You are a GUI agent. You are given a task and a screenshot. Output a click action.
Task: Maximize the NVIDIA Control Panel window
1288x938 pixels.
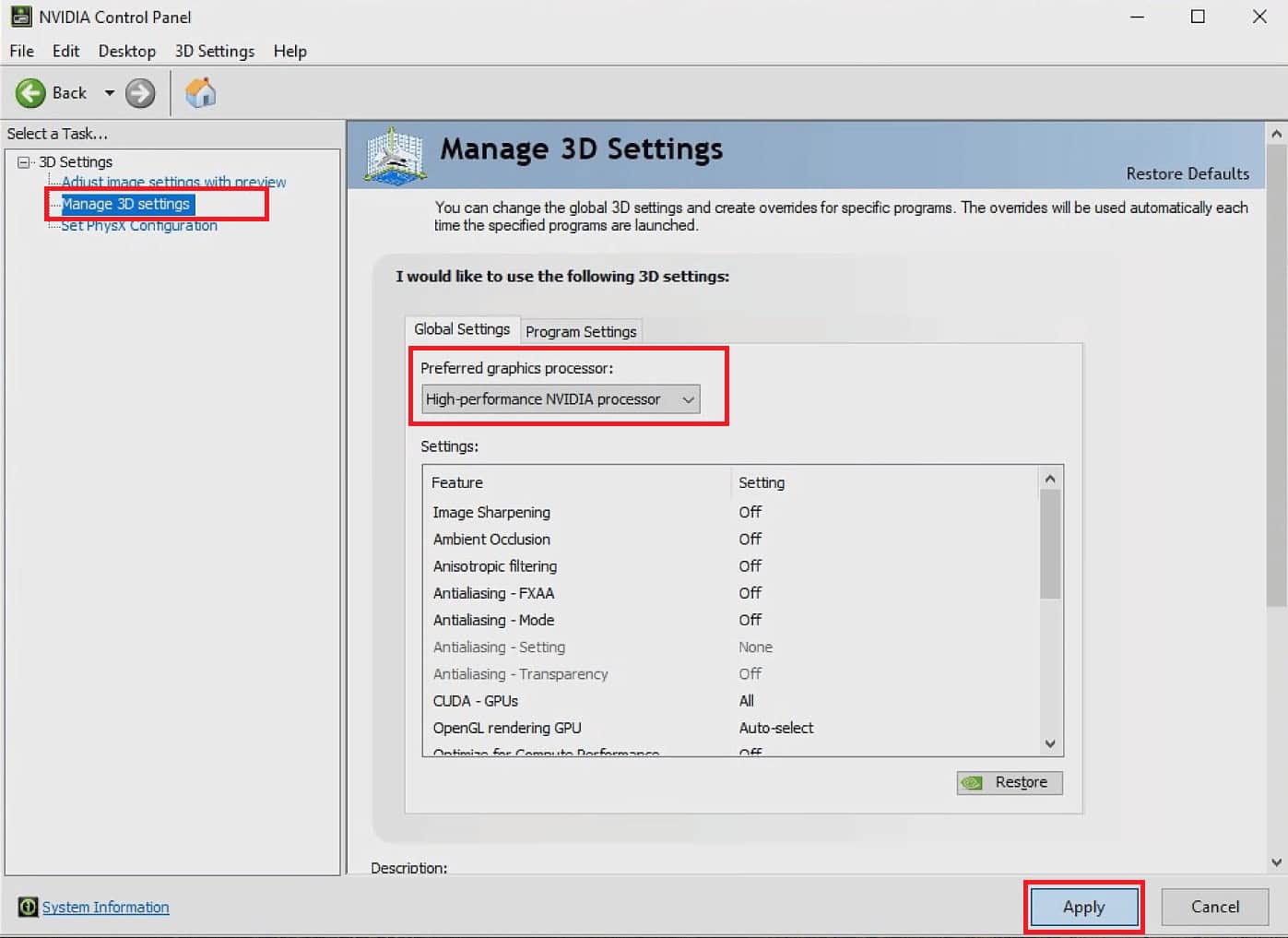pos(1198,17)
